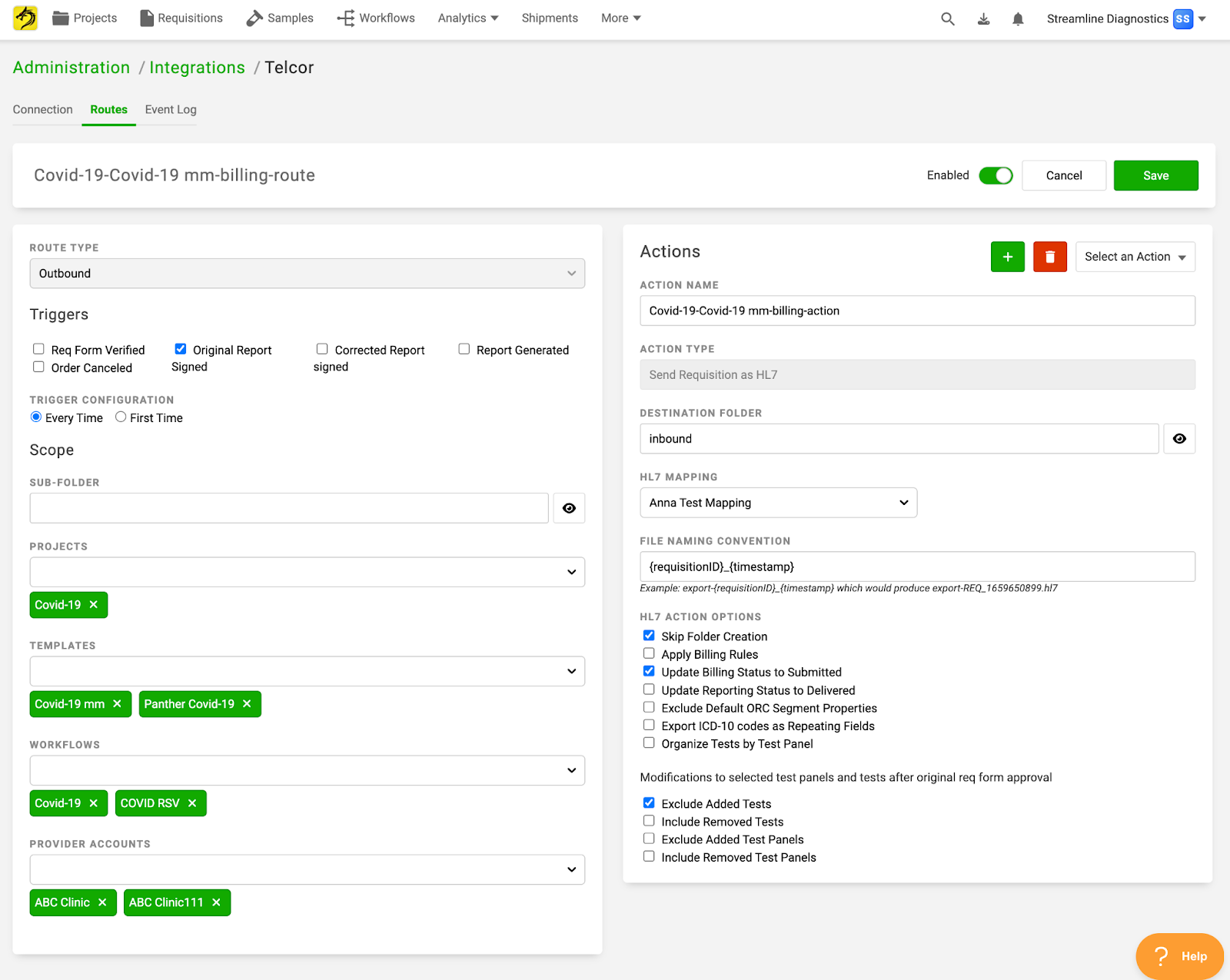The width and height of the screenshot is (1230, 980).
Task: Open the Help widget
Action: pos(1179,956)
